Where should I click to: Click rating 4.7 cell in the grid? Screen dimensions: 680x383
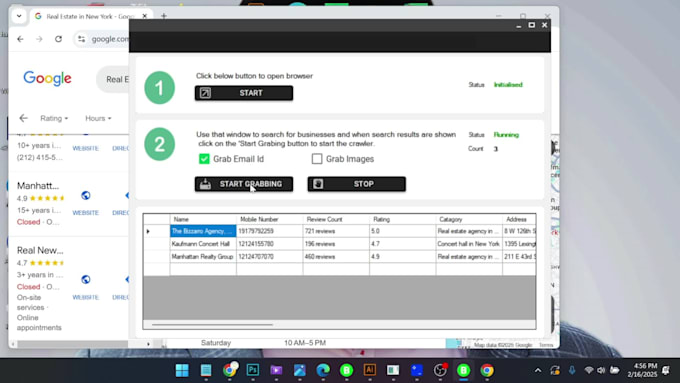point(402,244)
